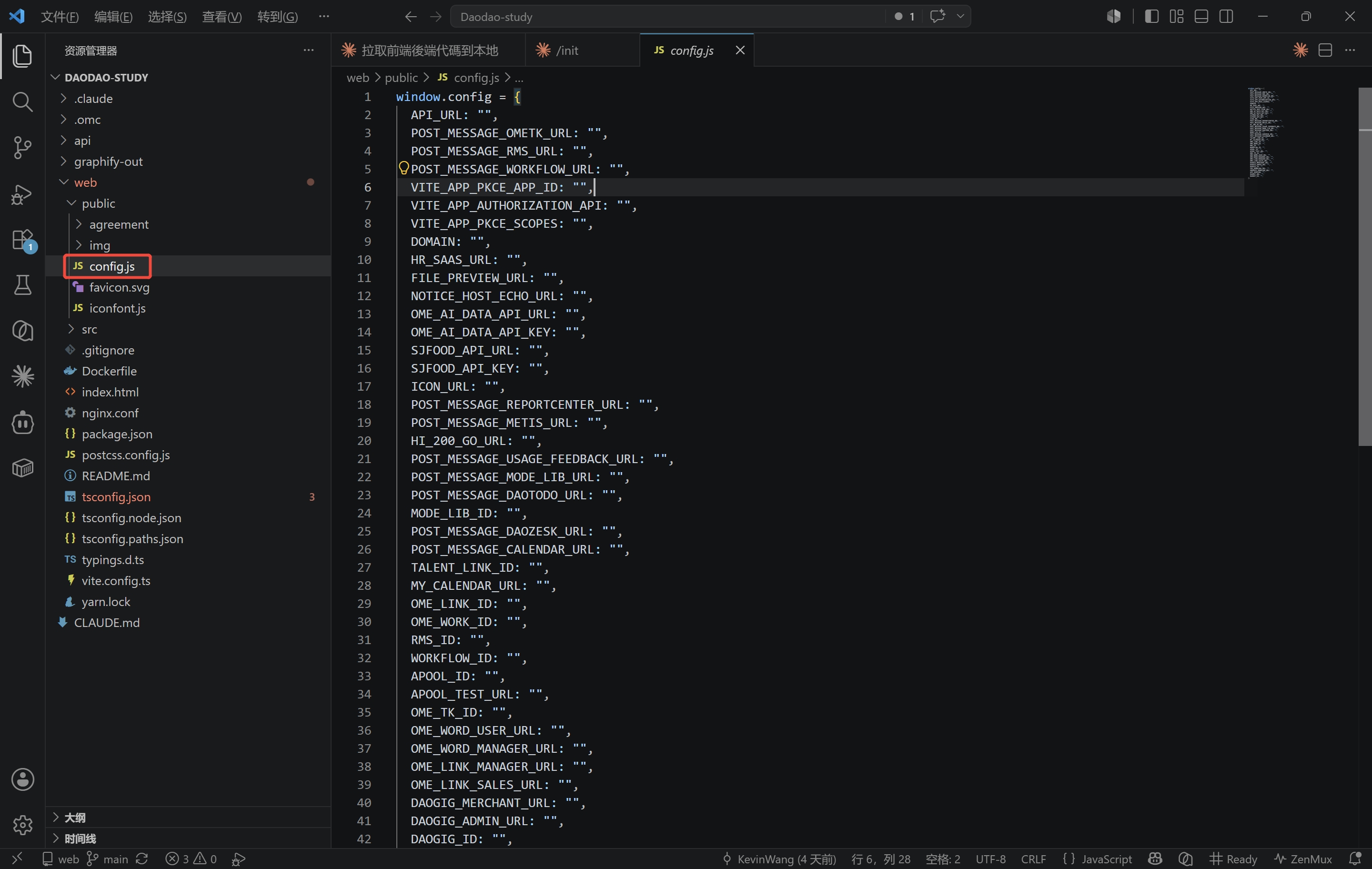Click the main branch in status bar
The height and width of the screenshot is (869, 1372).
click(x=108, y=859)
